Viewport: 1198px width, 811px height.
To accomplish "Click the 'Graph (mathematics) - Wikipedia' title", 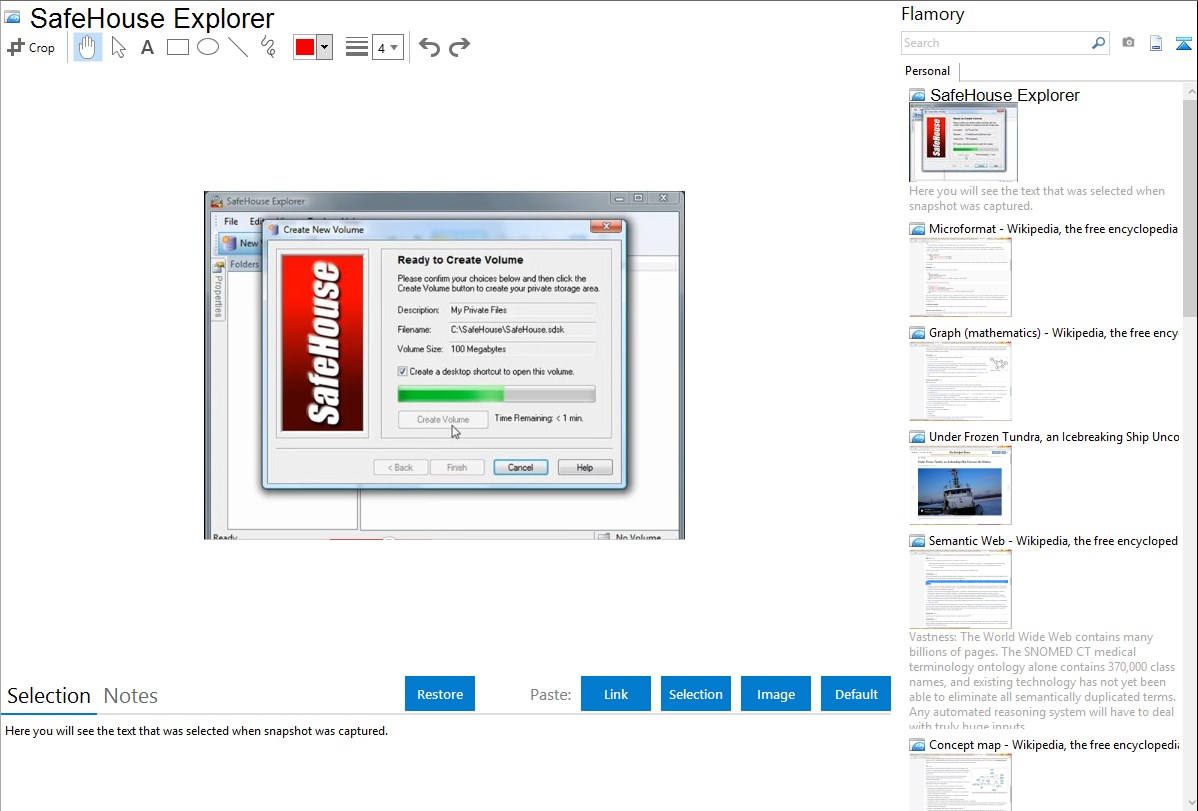I will (x=1053, y=333).
